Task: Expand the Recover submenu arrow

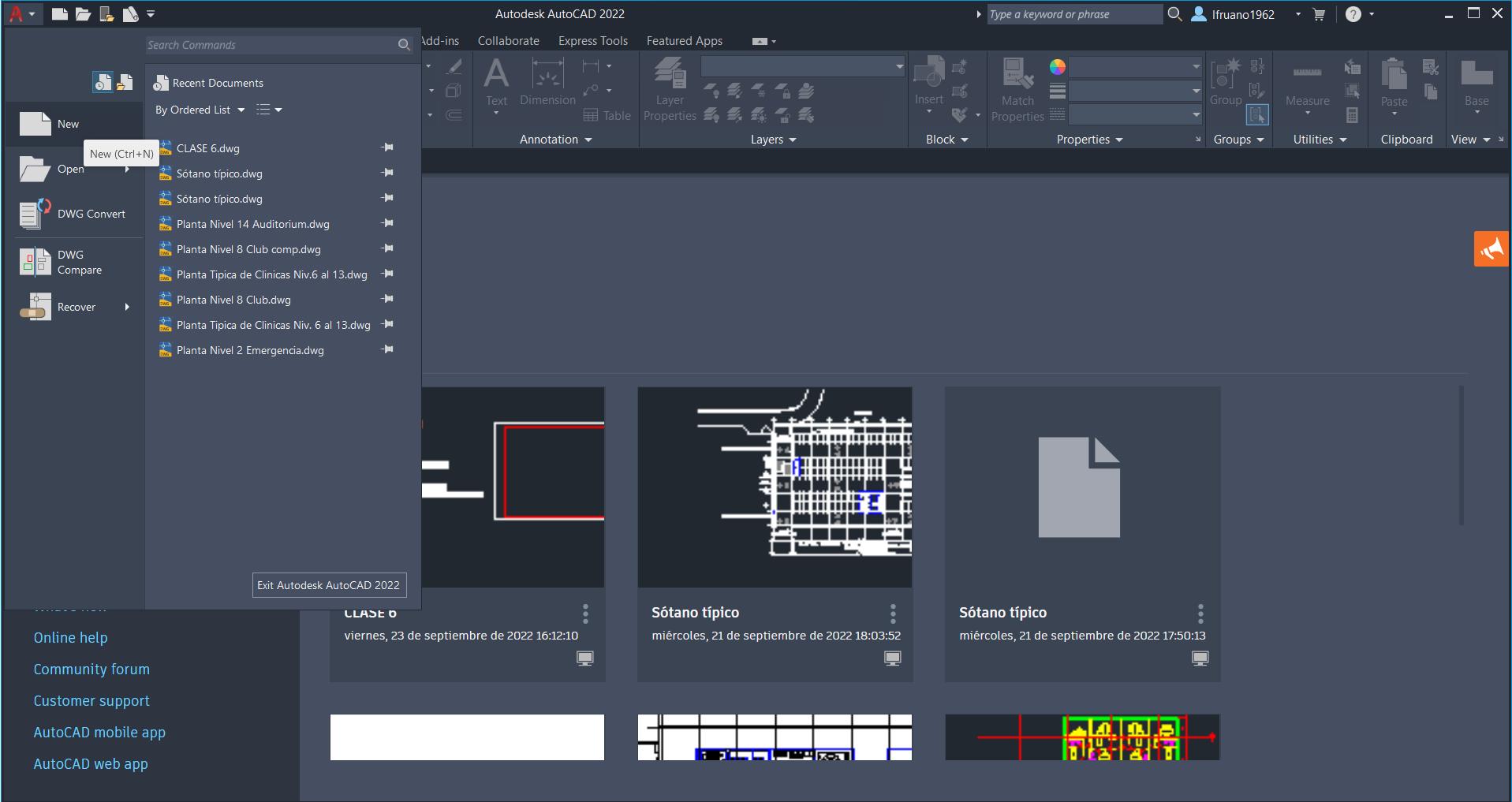Action: coord(127,307)
